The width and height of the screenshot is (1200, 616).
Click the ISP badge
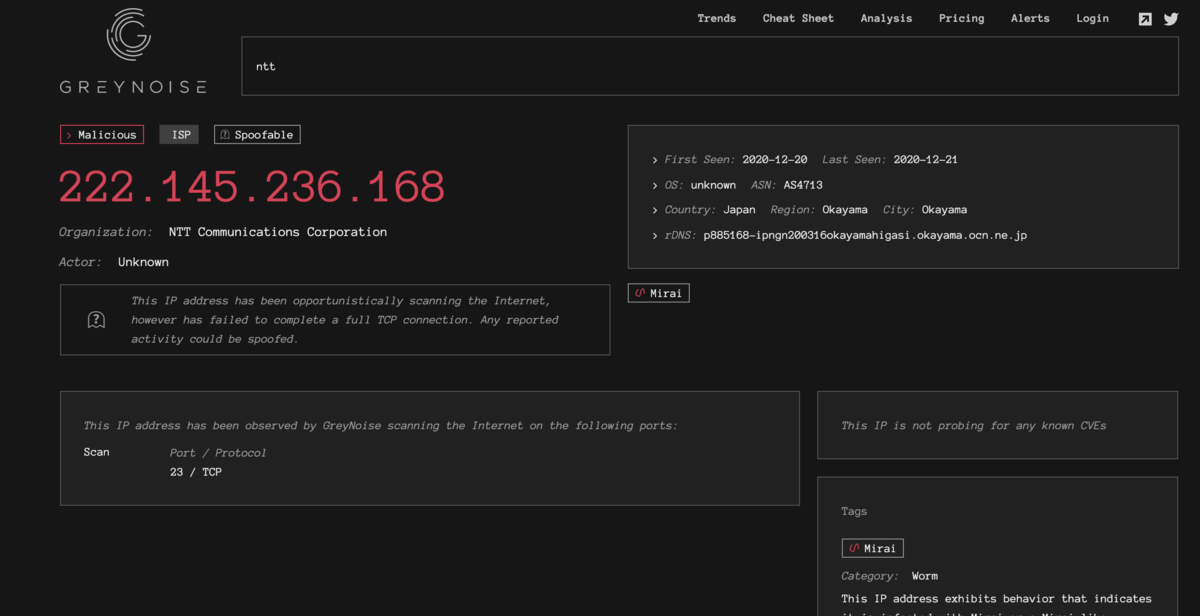180,135
